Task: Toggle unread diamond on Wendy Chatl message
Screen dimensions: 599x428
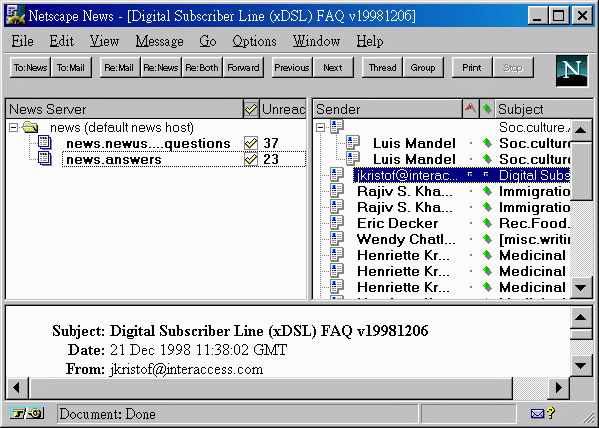Action: click(x=487, y=239)
